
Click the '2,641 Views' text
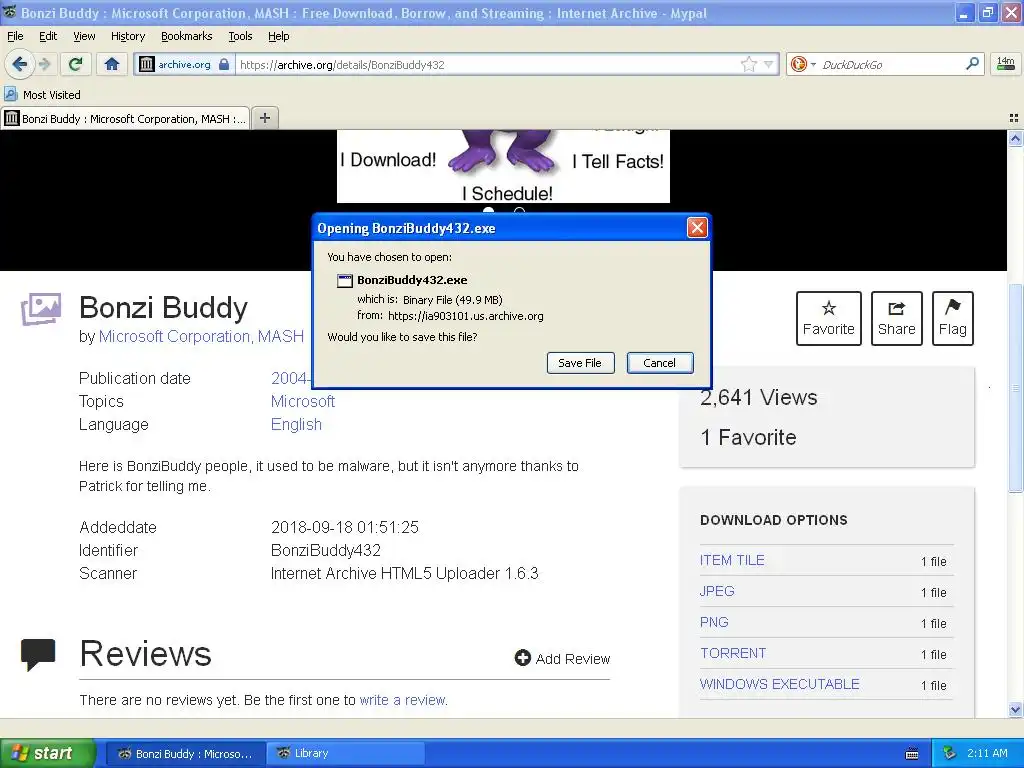point(758,397)
